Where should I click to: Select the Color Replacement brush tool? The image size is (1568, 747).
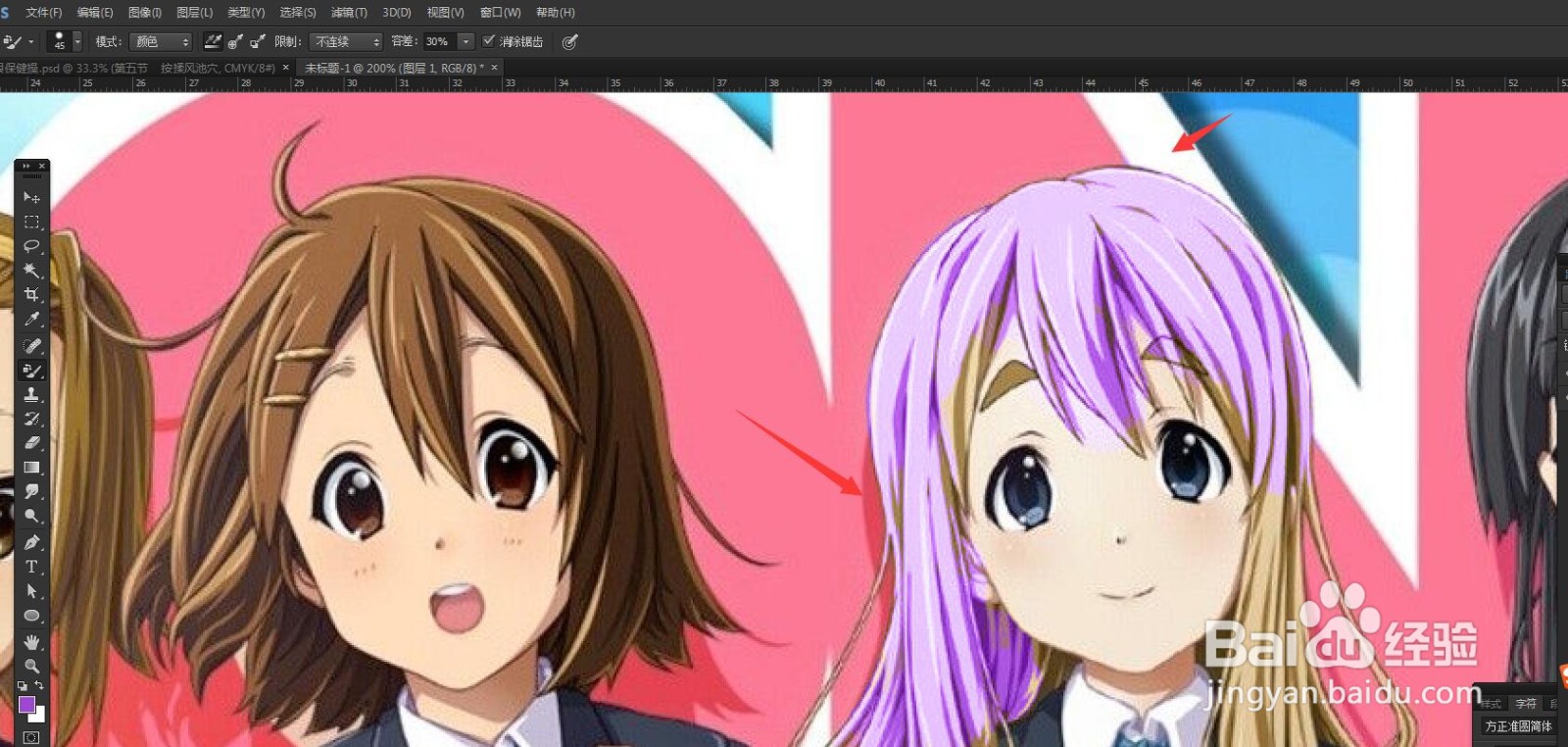(x=31, y=371)
